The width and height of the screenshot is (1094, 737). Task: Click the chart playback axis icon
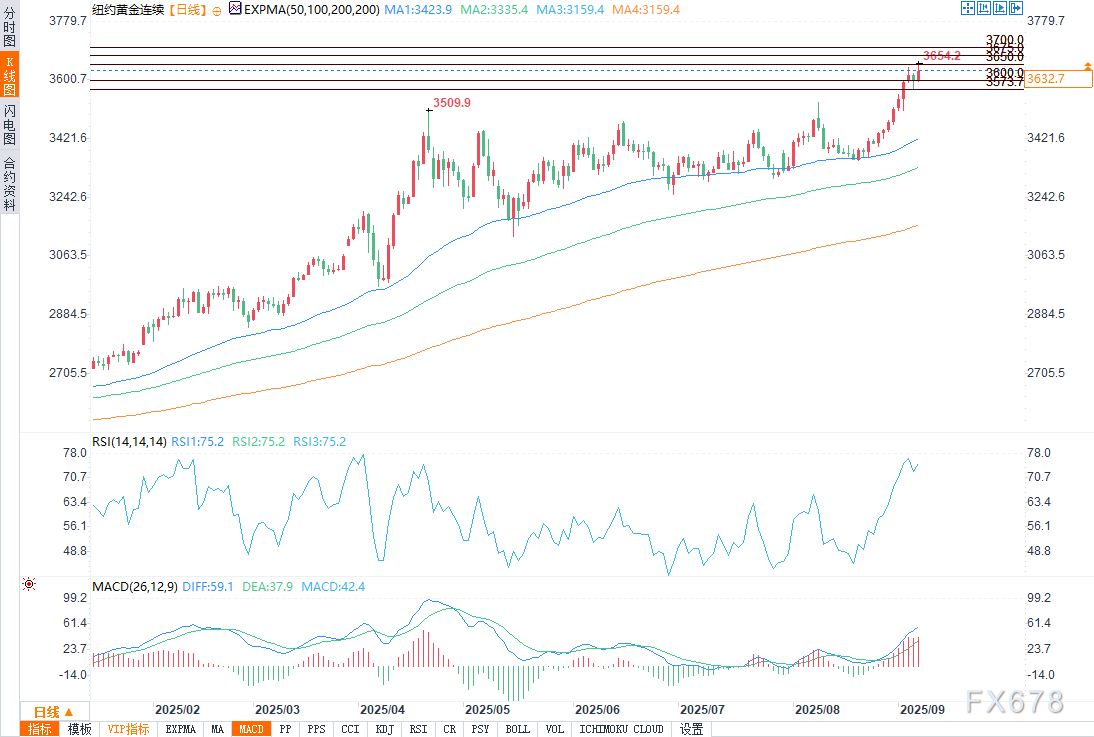point(1000,8)
